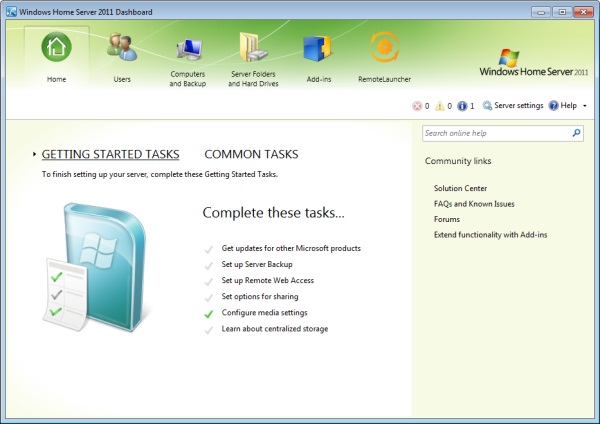The height and width of the screenshot is (424, 600).
Task: Click green checkmark beside Configure media settings
Action: (209, 314)
